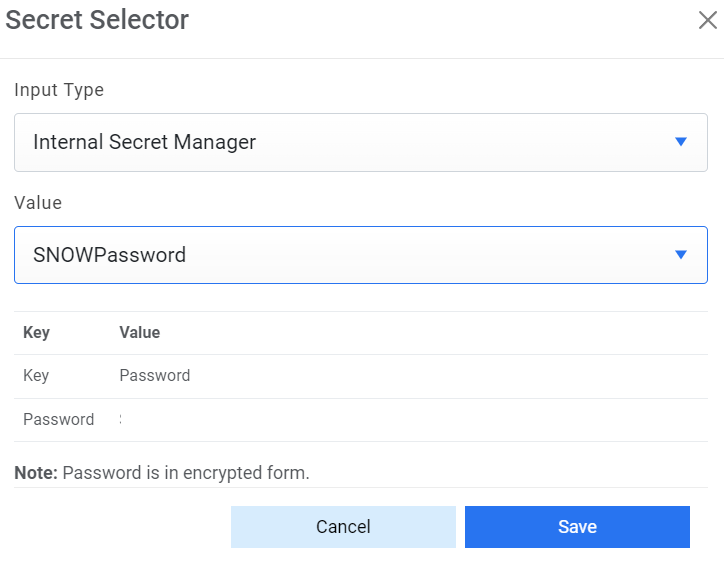Save the selected secret
Image resolution: width=724 pixels, height=562 pixels.
click(x=577, y=527)
